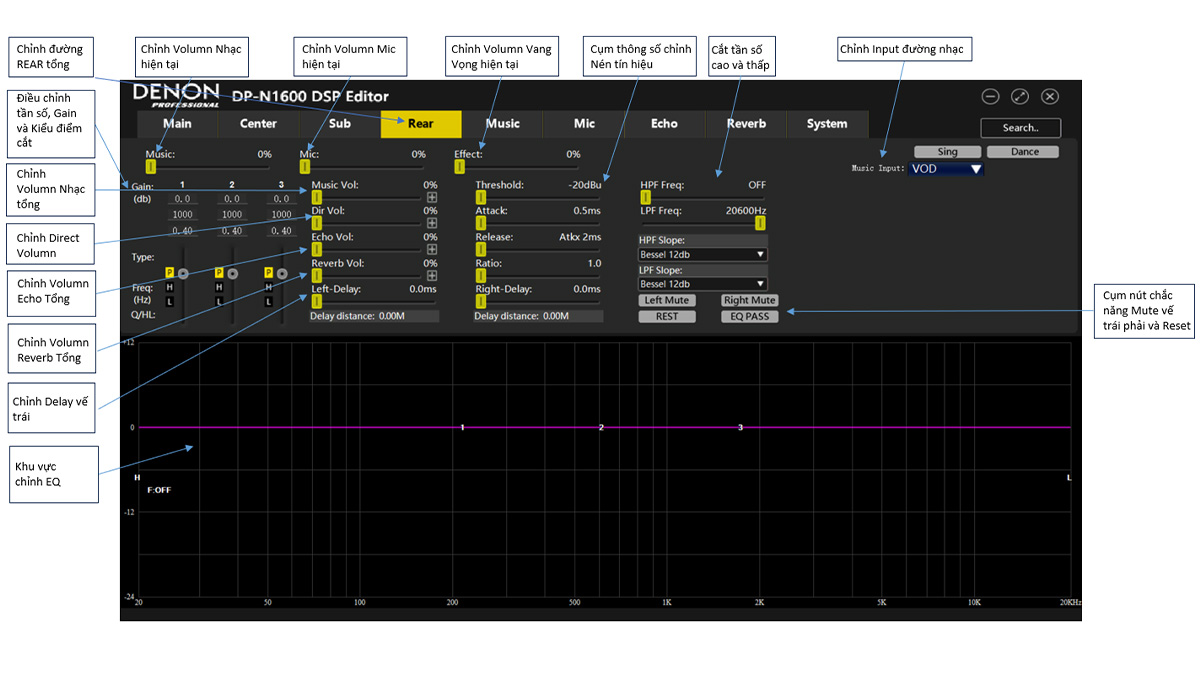1200x686 pixels.
Task: Switch to the Reverb tab
Action: [x=746, y=124]
